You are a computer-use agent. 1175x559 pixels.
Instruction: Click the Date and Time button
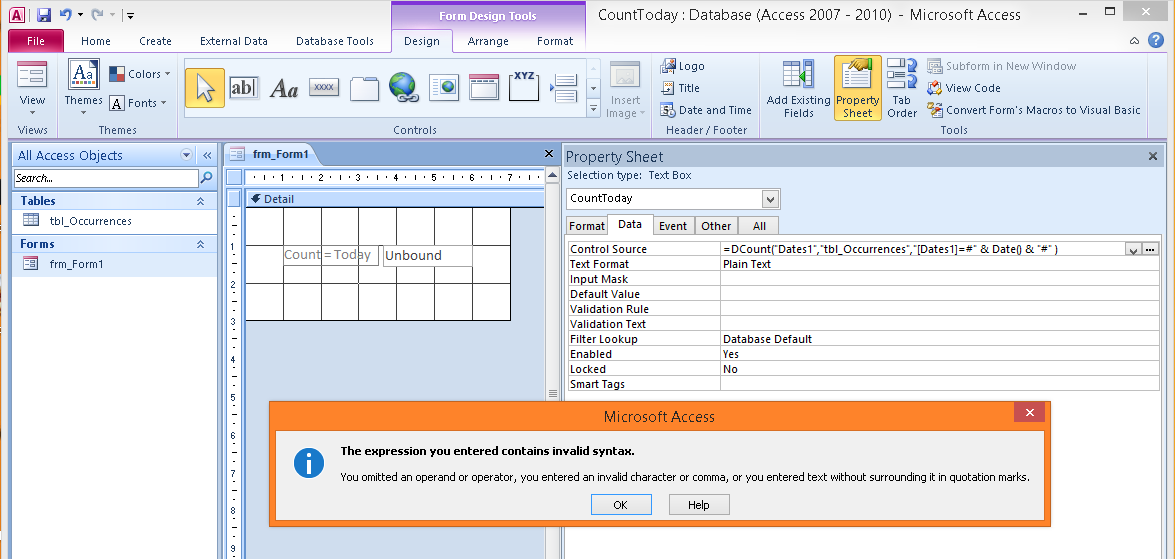pyautogui.click(x=706, y=109)
